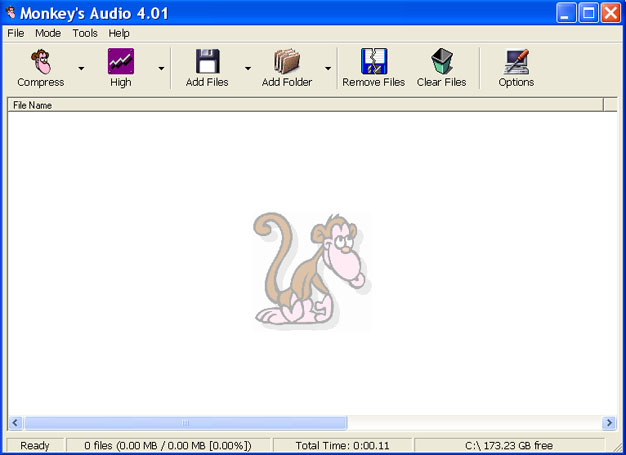Open the Options settings icon
Image resolution: width=626 pixels, height=455 pixels.
tap(516, 62)
